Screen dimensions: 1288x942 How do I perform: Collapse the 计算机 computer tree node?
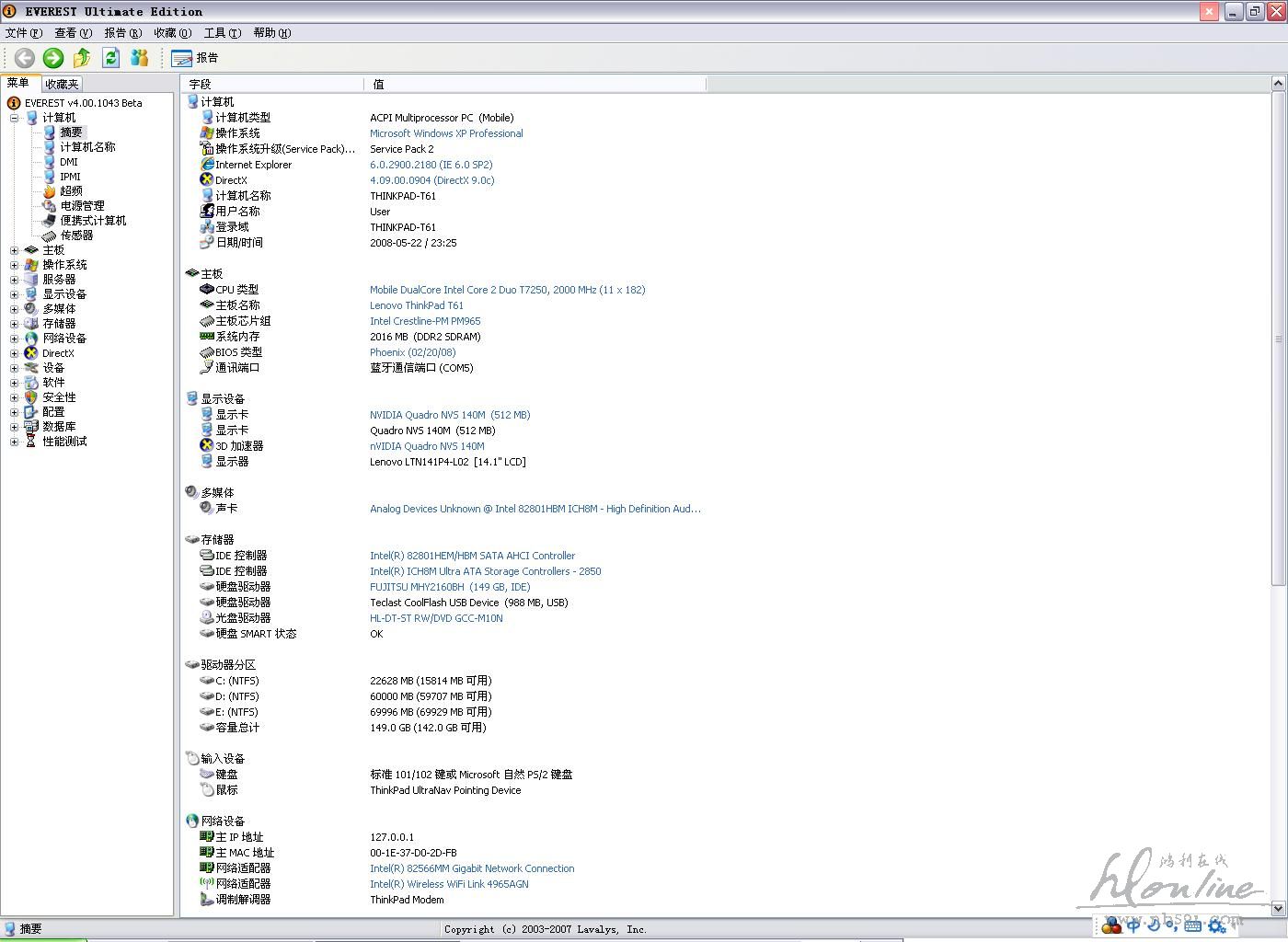coord(14,118)
